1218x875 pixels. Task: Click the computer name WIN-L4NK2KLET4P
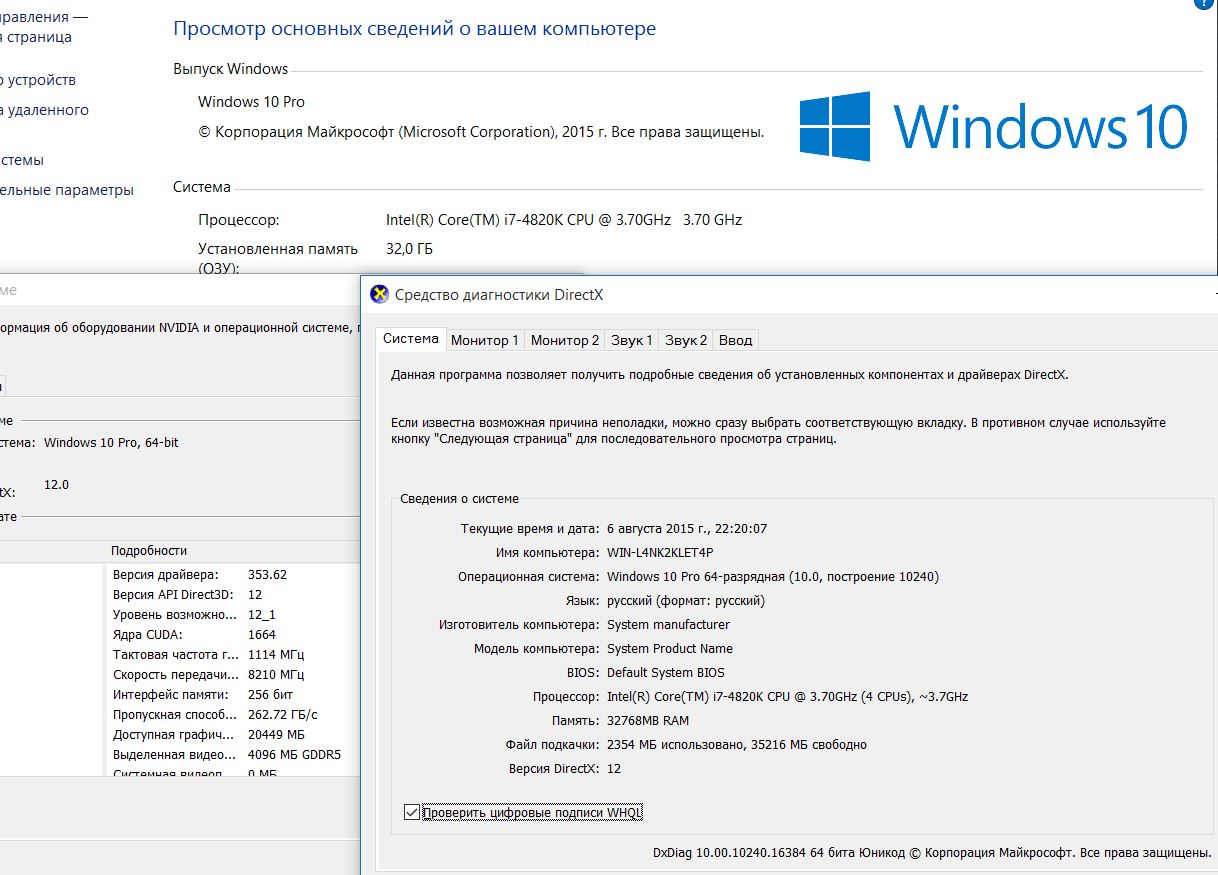point(660,552)
